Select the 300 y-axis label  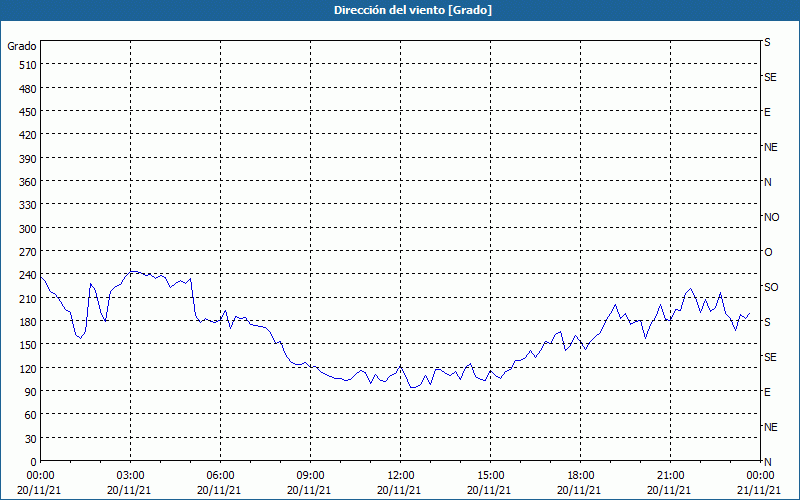(28, 229)
